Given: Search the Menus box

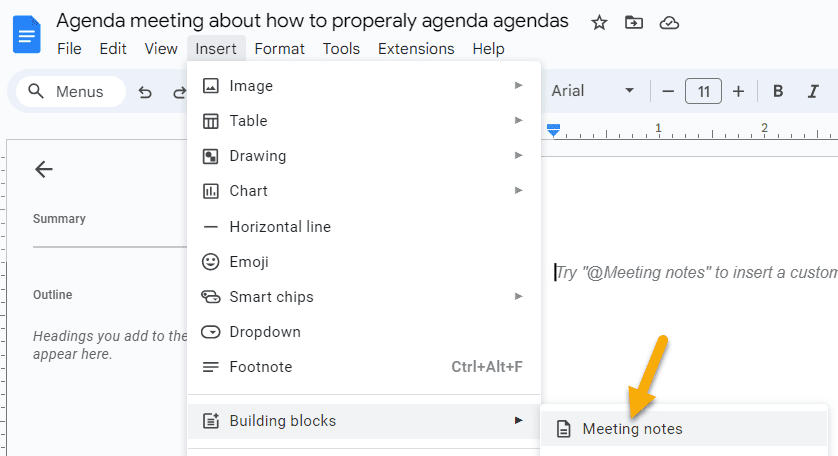Looking at the screenshot, I should point(71,91).
